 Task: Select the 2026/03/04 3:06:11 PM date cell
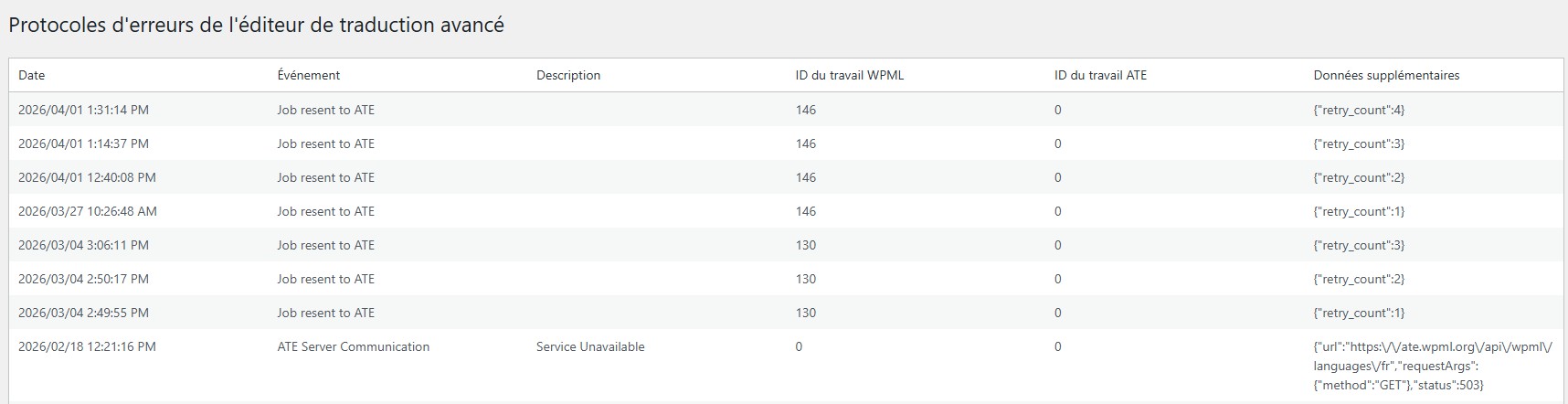coord(83,245)
